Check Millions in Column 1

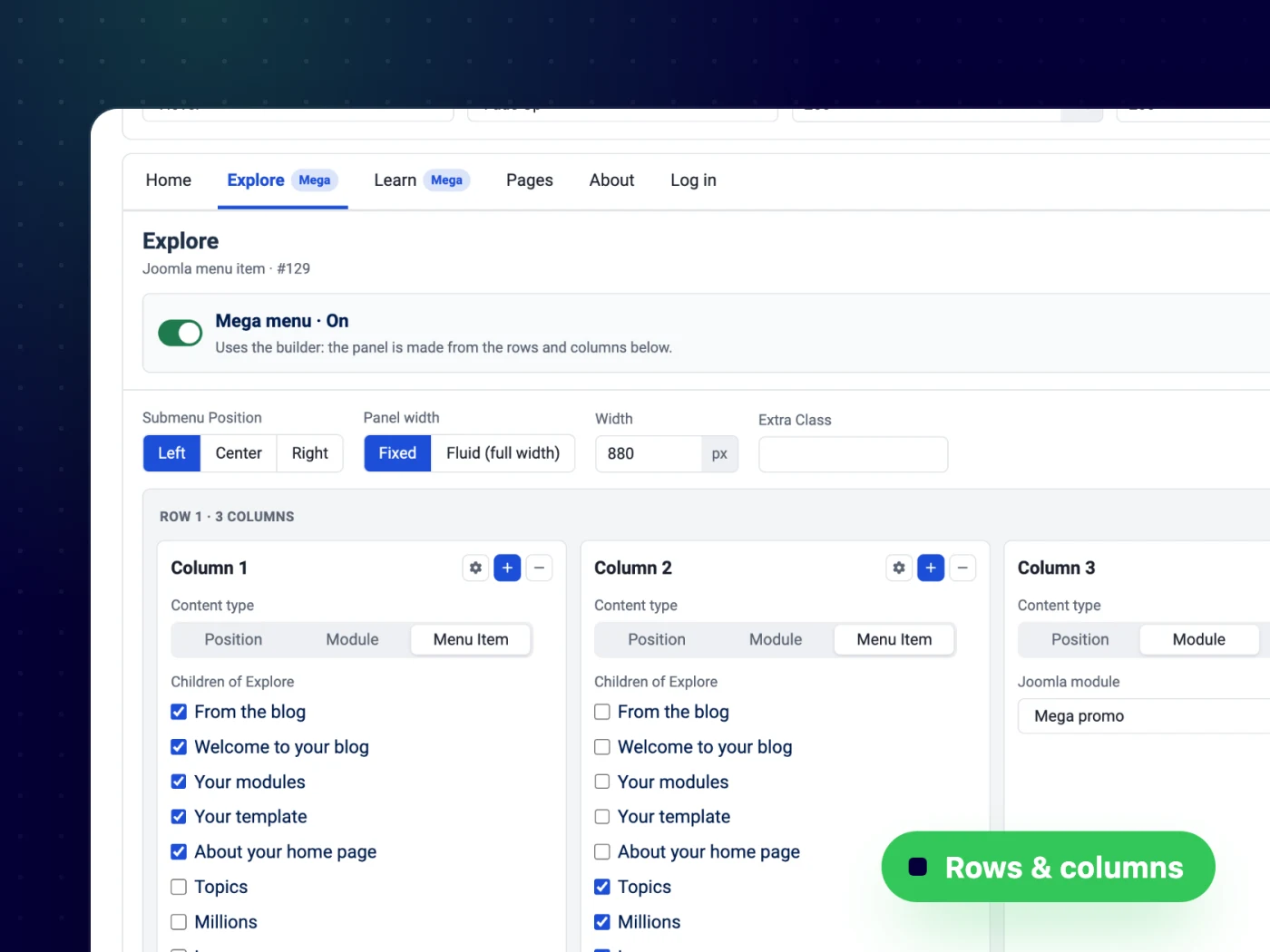[x=179, y=922]
